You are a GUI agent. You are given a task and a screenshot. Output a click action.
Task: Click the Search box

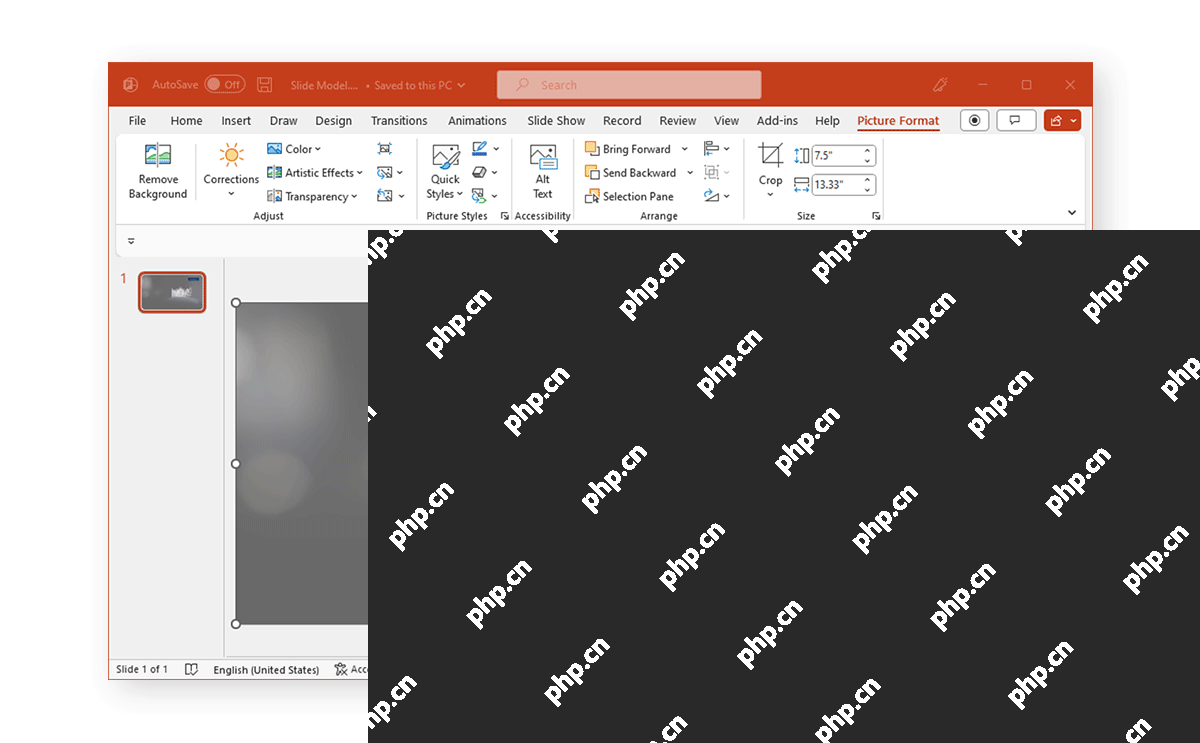pos(629,85)
